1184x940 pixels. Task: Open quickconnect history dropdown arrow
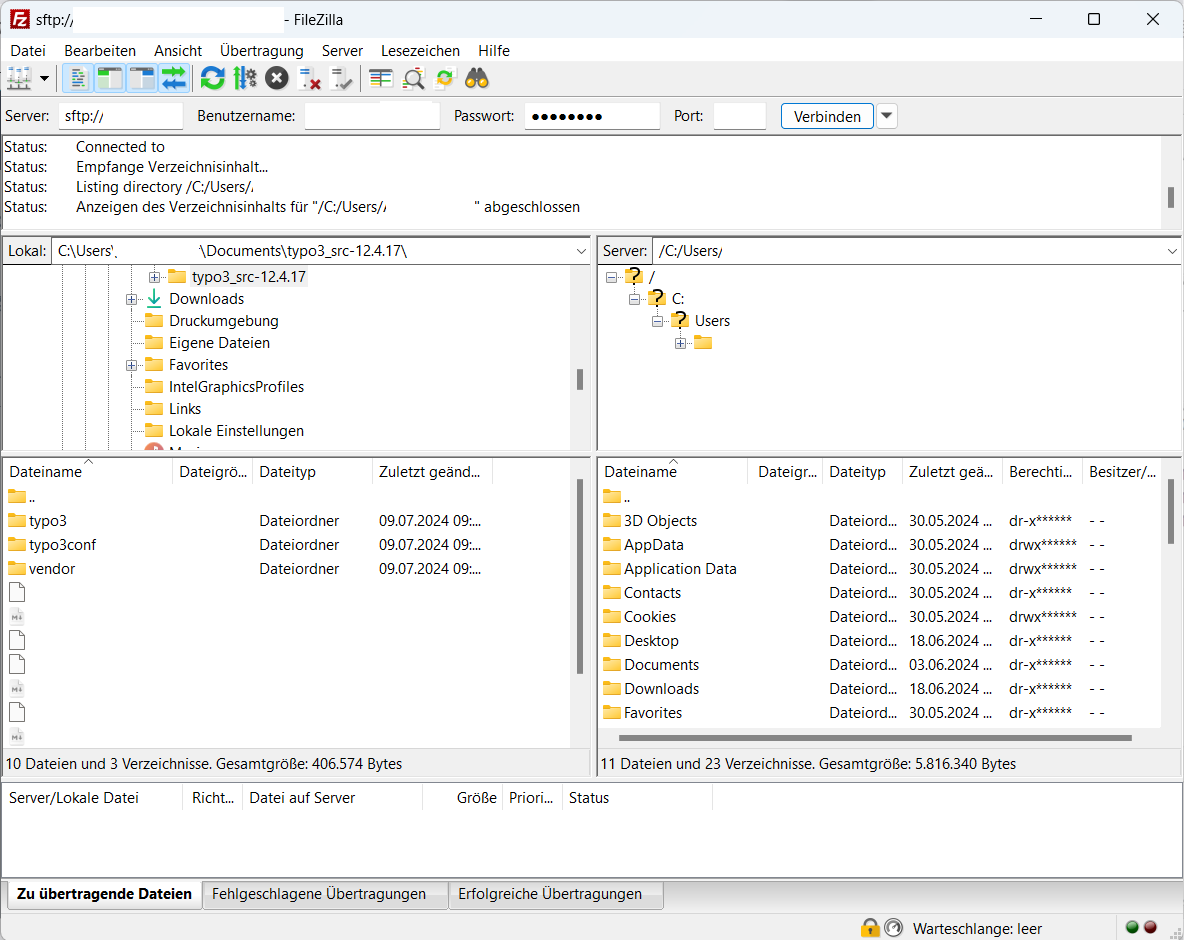[x=887, y=116]
